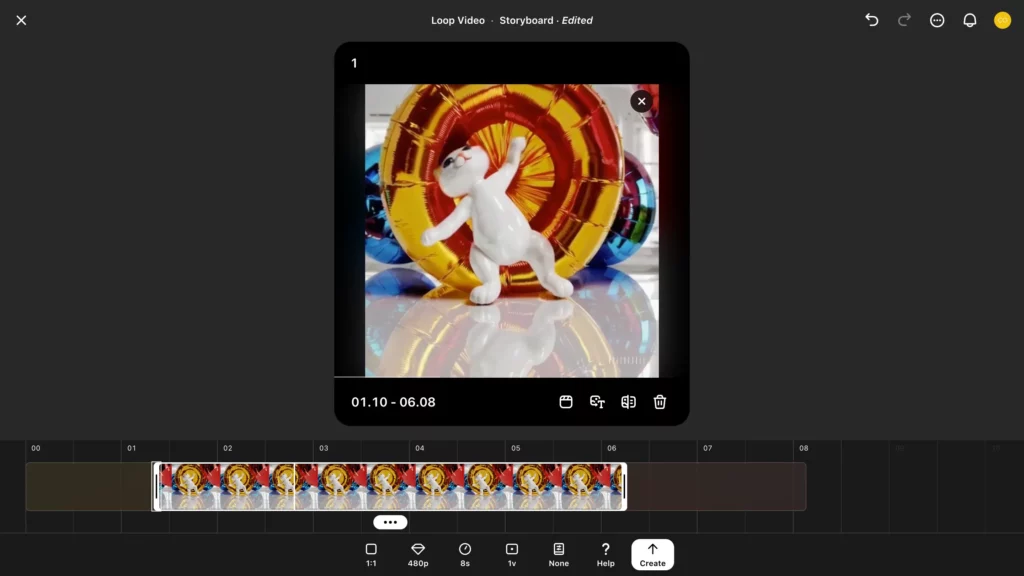The height and width of the screenshot is (576, 1024).
Task: Click the clip's right trim handle
Action: pos(624,487)
